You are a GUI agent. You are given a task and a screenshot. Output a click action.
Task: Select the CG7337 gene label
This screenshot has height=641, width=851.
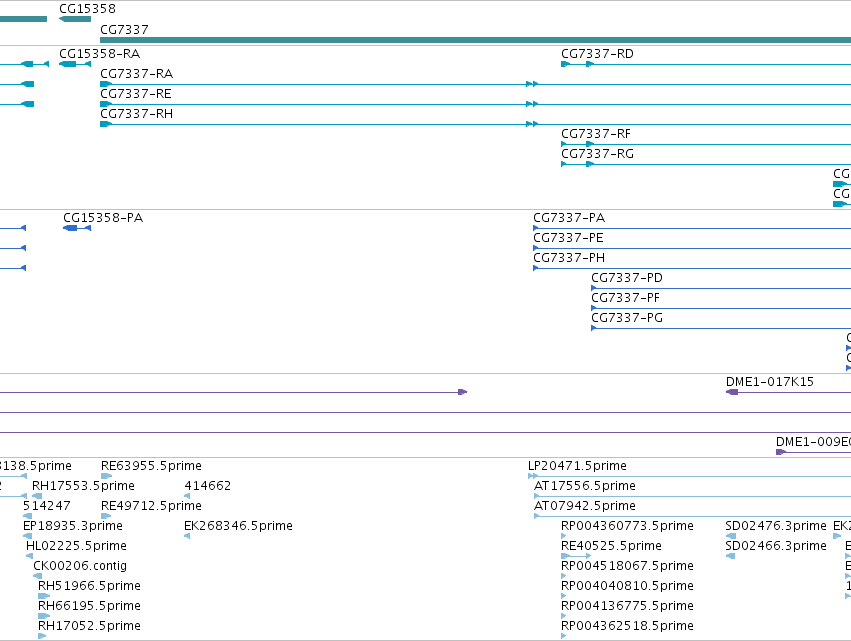point(124,29)
